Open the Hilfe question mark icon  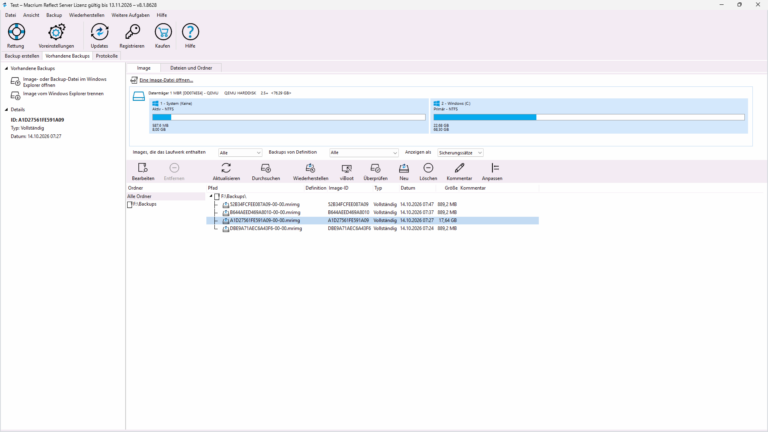click(190, 32)
